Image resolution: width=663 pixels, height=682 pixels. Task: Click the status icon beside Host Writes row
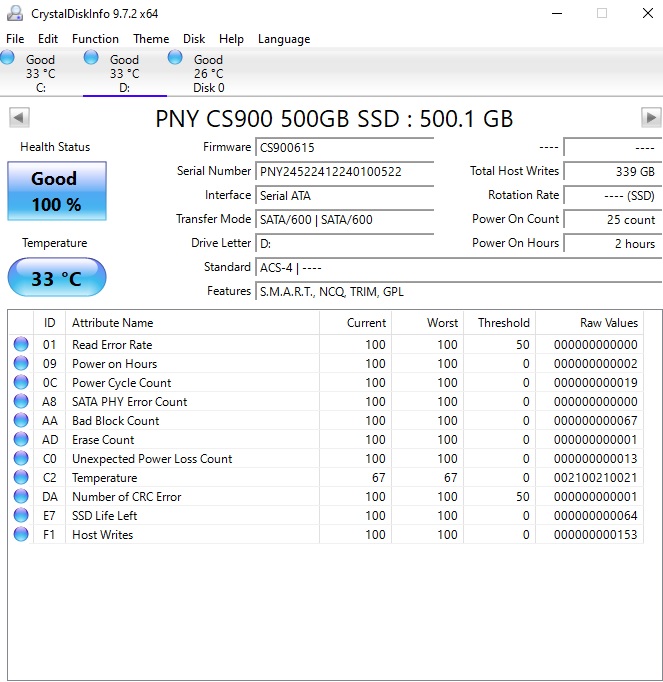tap(21, 535)
